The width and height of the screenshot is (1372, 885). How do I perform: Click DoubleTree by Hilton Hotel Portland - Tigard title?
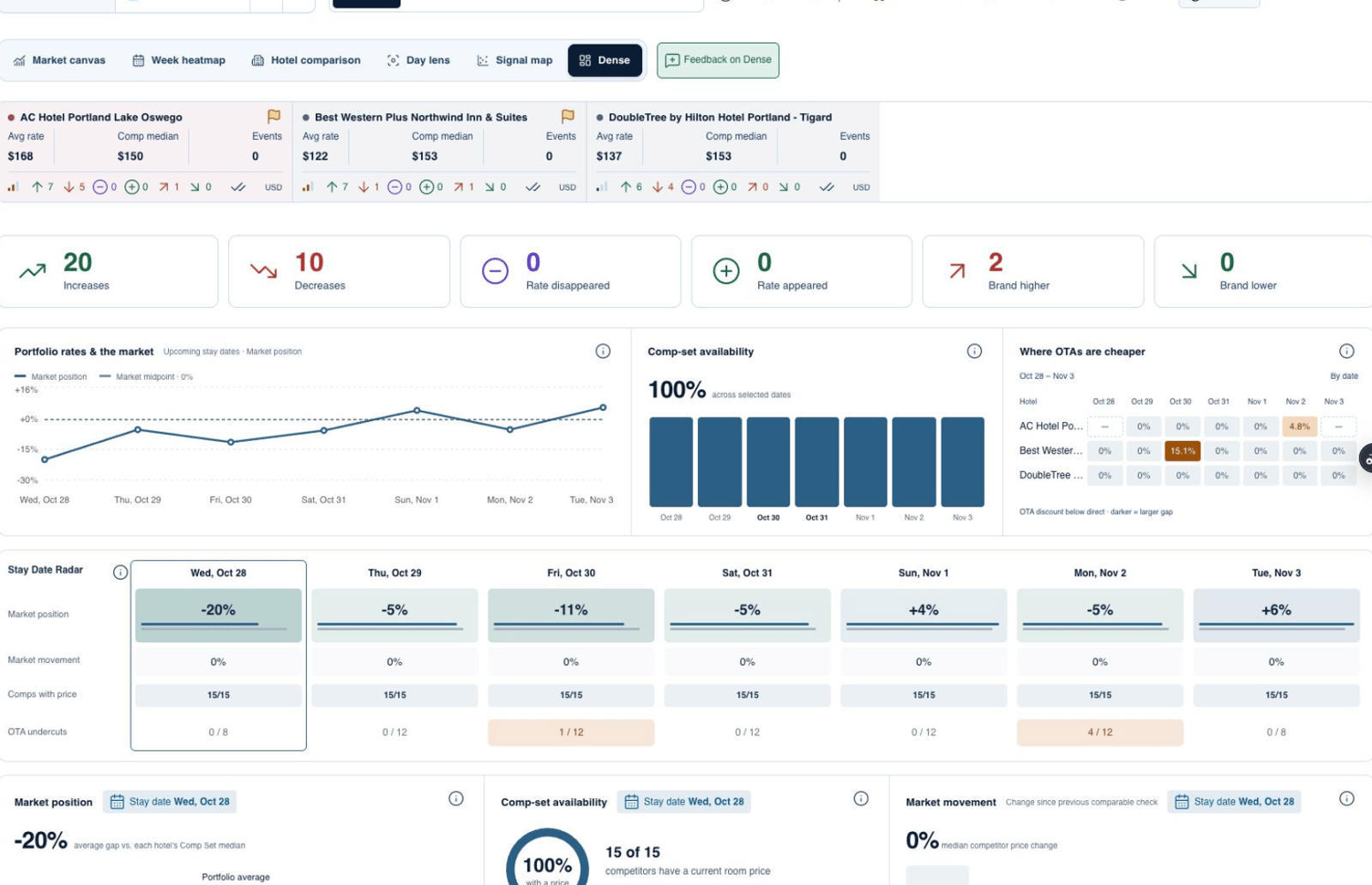tap(720, 117)
